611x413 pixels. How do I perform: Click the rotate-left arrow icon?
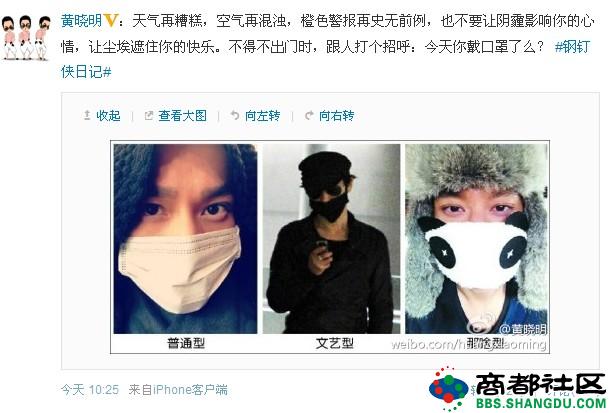click(235, 115)
